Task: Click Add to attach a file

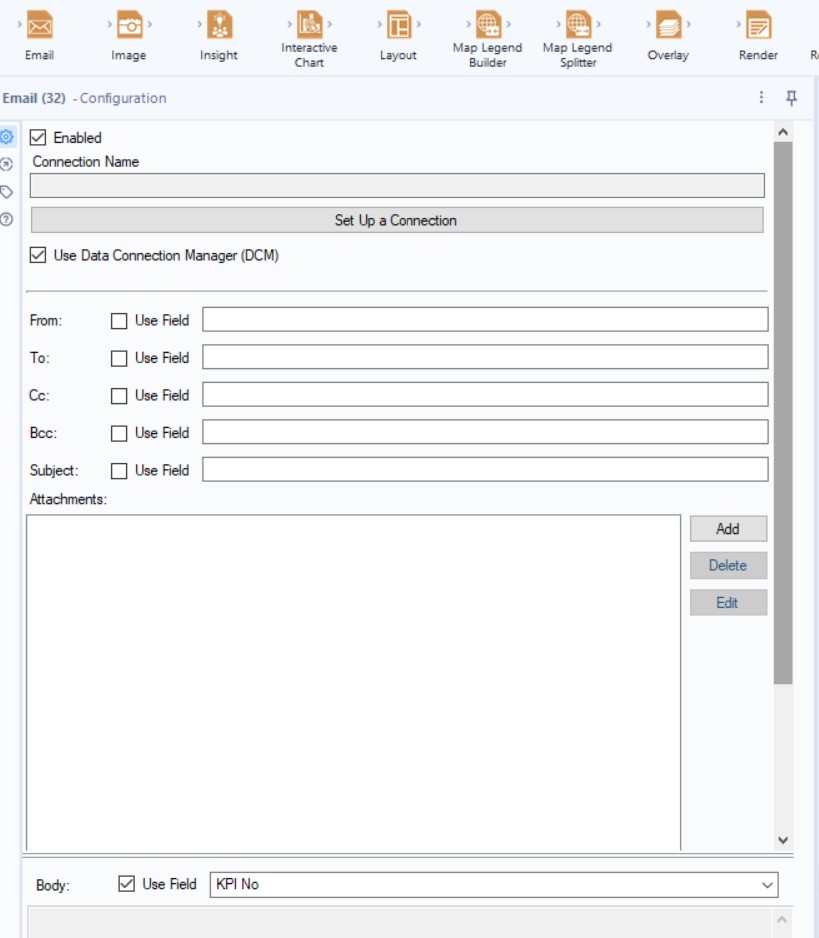Action: [728, 528]
